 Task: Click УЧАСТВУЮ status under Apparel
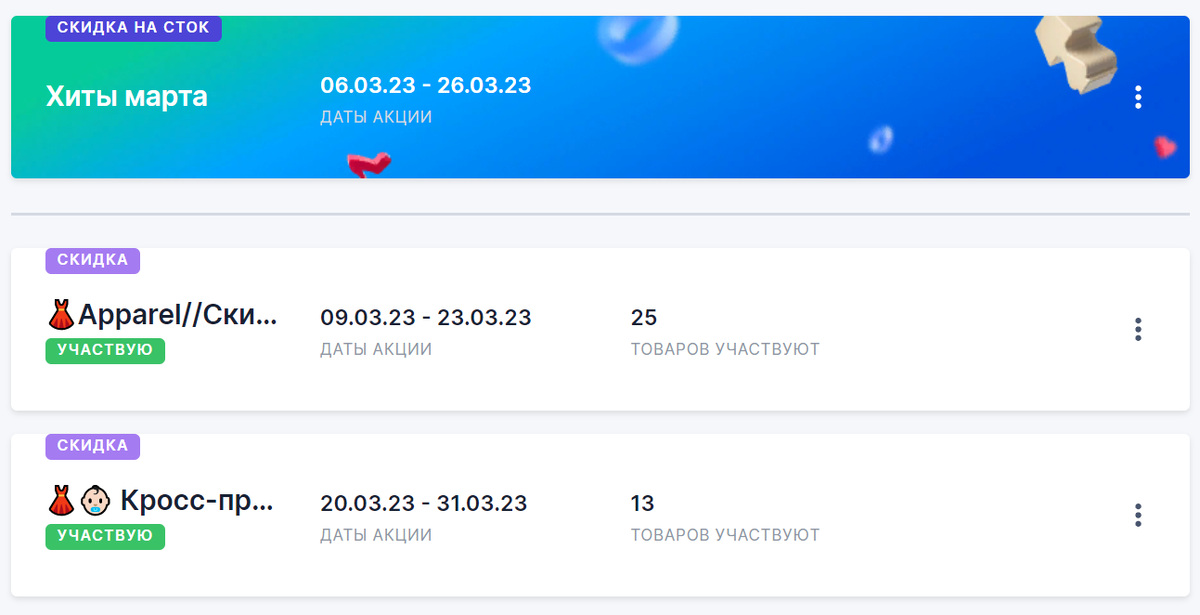pos(105,350)
